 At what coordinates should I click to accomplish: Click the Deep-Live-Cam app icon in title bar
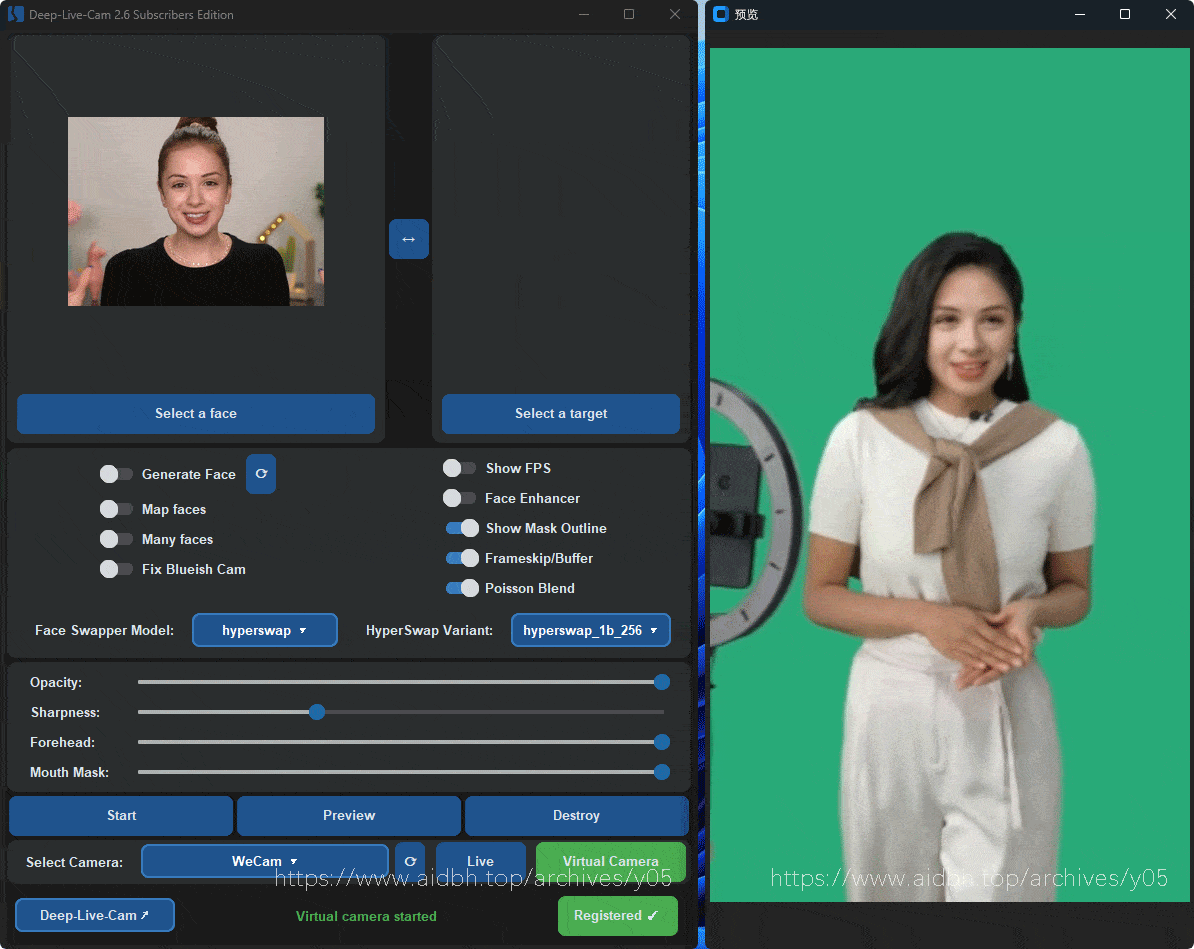[x=15, y=15]
